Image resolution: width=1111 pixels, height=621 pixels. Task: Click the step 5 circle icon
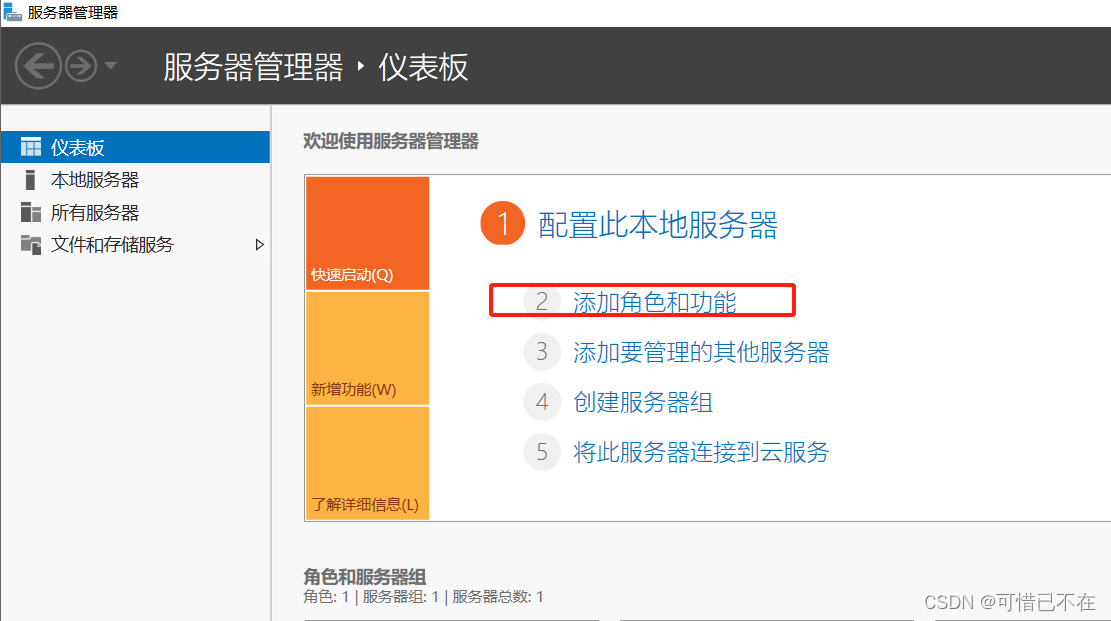[542, 452]
